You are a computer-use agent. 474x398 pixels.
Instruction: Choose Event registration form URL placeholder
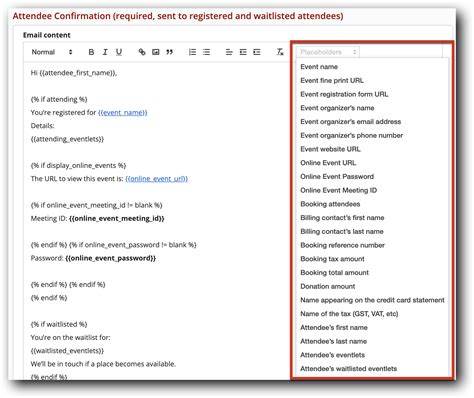[x=344, y=94]
